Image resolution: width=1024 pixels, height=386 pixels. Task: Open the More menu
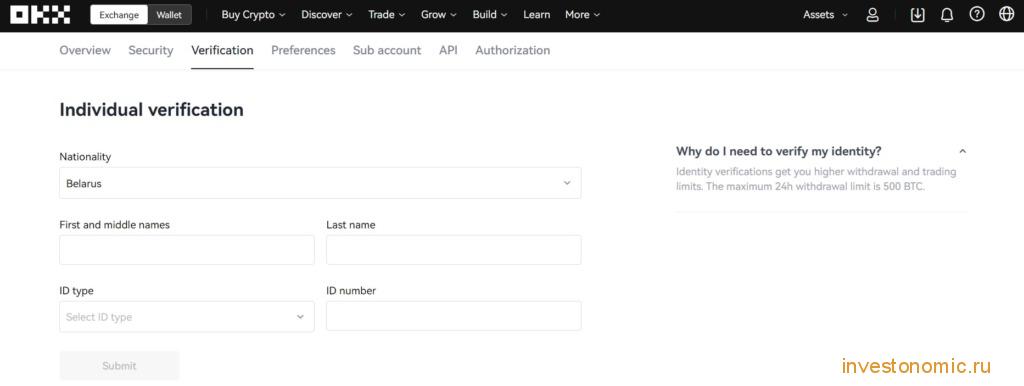pos(583,14)
